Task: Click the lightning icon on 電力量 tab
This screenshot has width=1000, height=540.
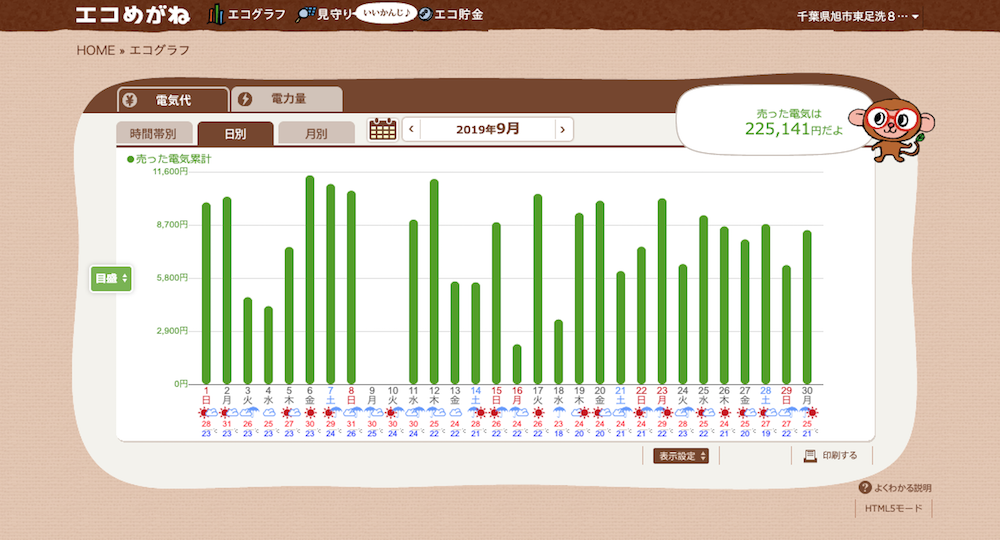Action: coord(245,99)
